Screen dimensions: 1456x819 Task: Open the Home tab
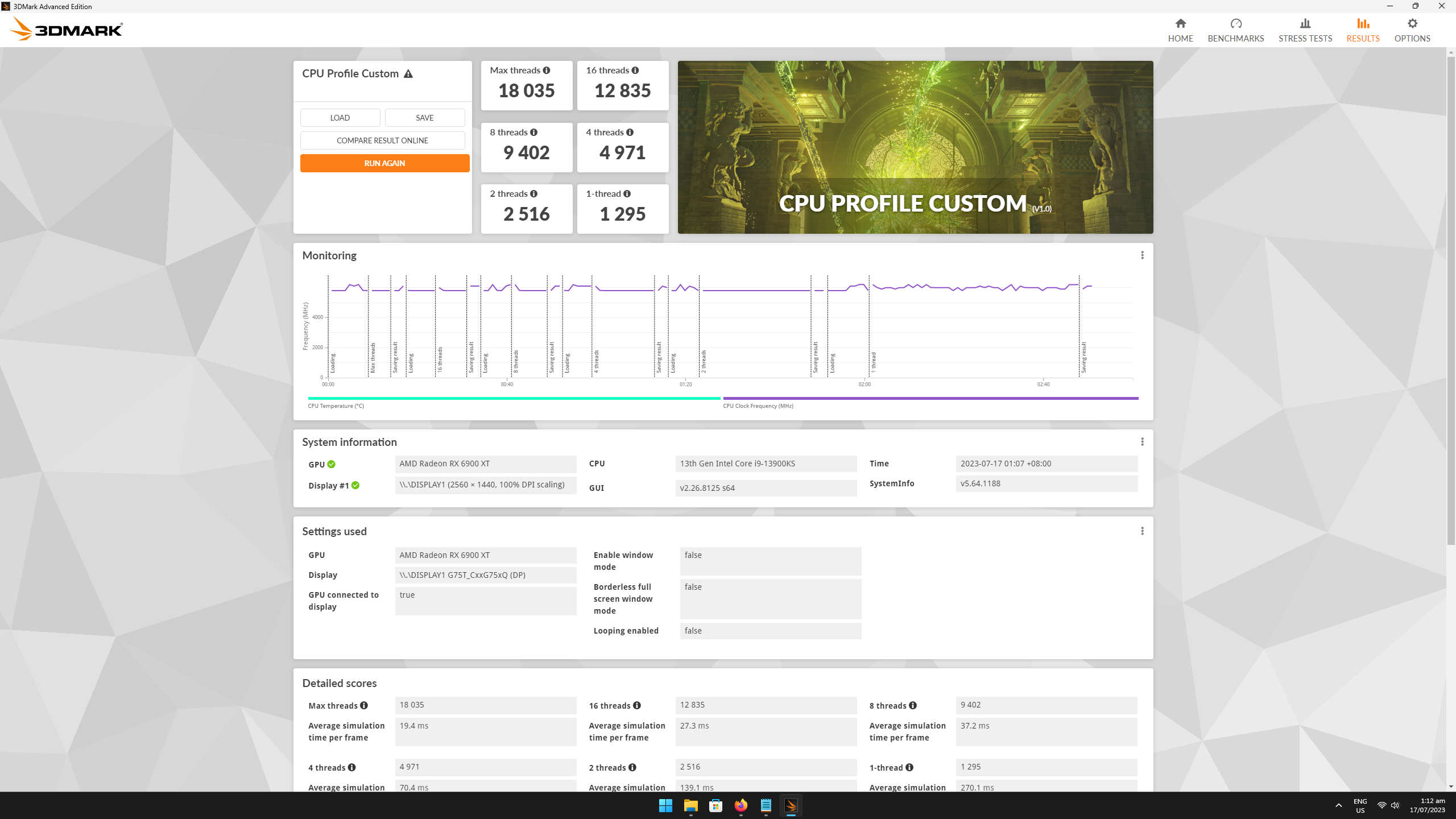click(1180, 30)
